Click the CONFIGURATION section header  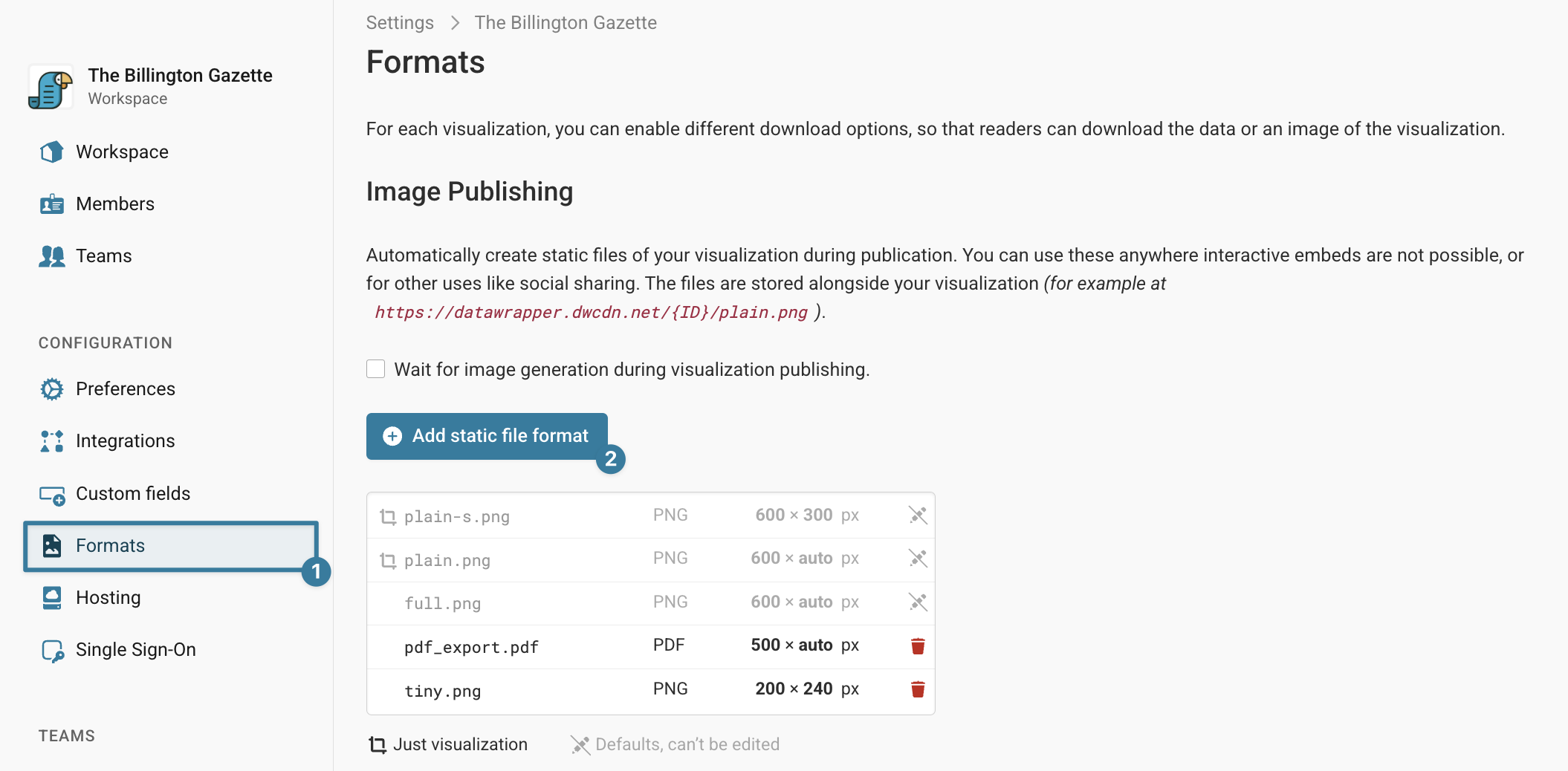pyautogui.click(x=106, y=343)
